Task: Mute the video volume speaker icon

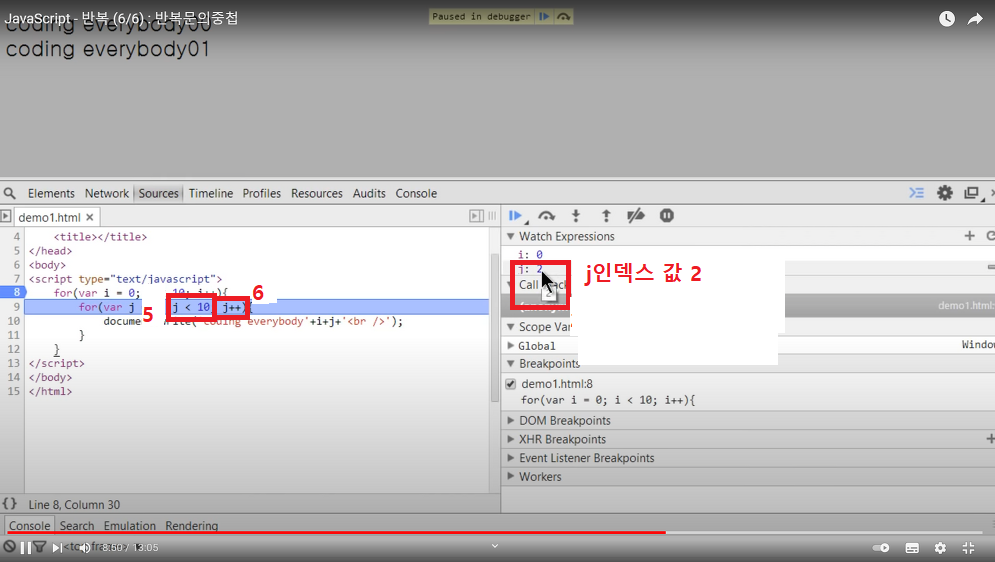Action: [84, 547]
